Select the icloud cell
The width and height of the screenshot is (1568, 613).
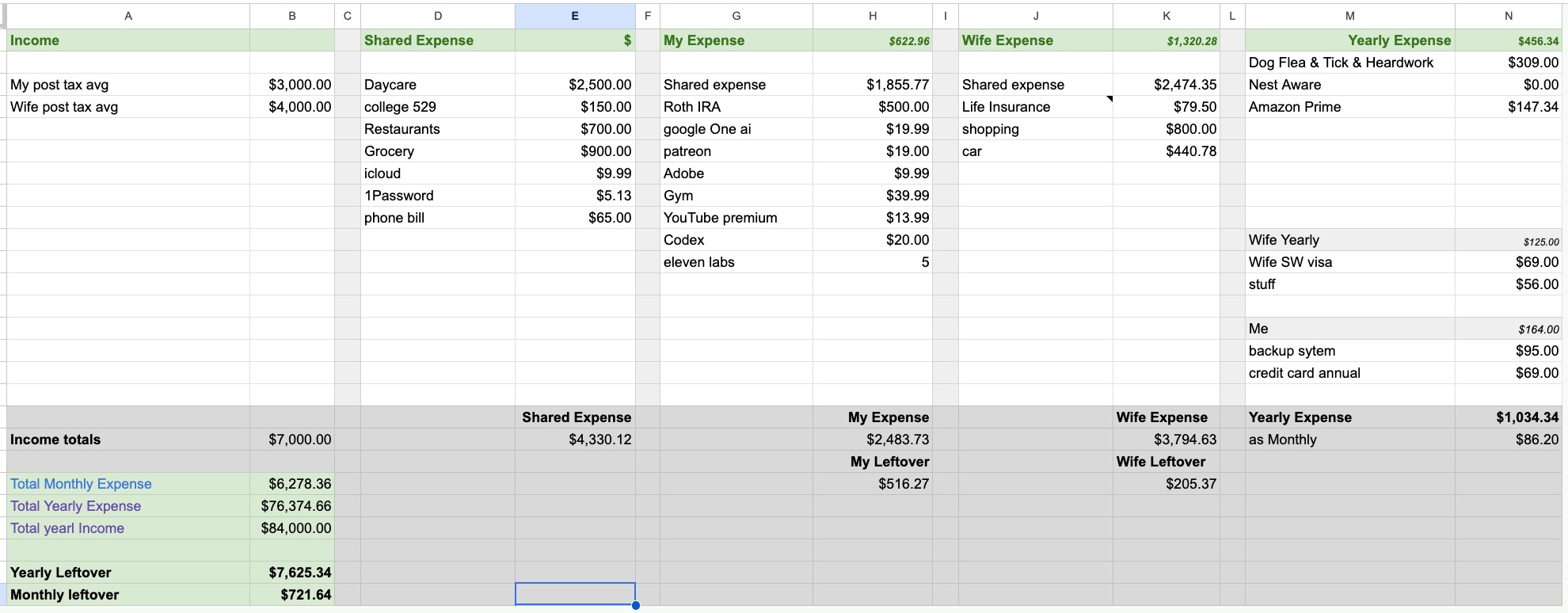click(x=438, y=173)
